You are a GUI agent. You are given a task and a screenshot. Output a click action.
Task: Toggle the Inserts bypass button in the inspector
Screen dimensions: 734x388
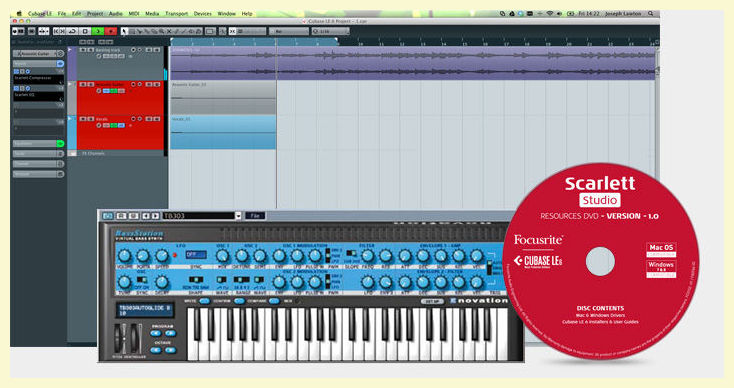click(60, 63)
